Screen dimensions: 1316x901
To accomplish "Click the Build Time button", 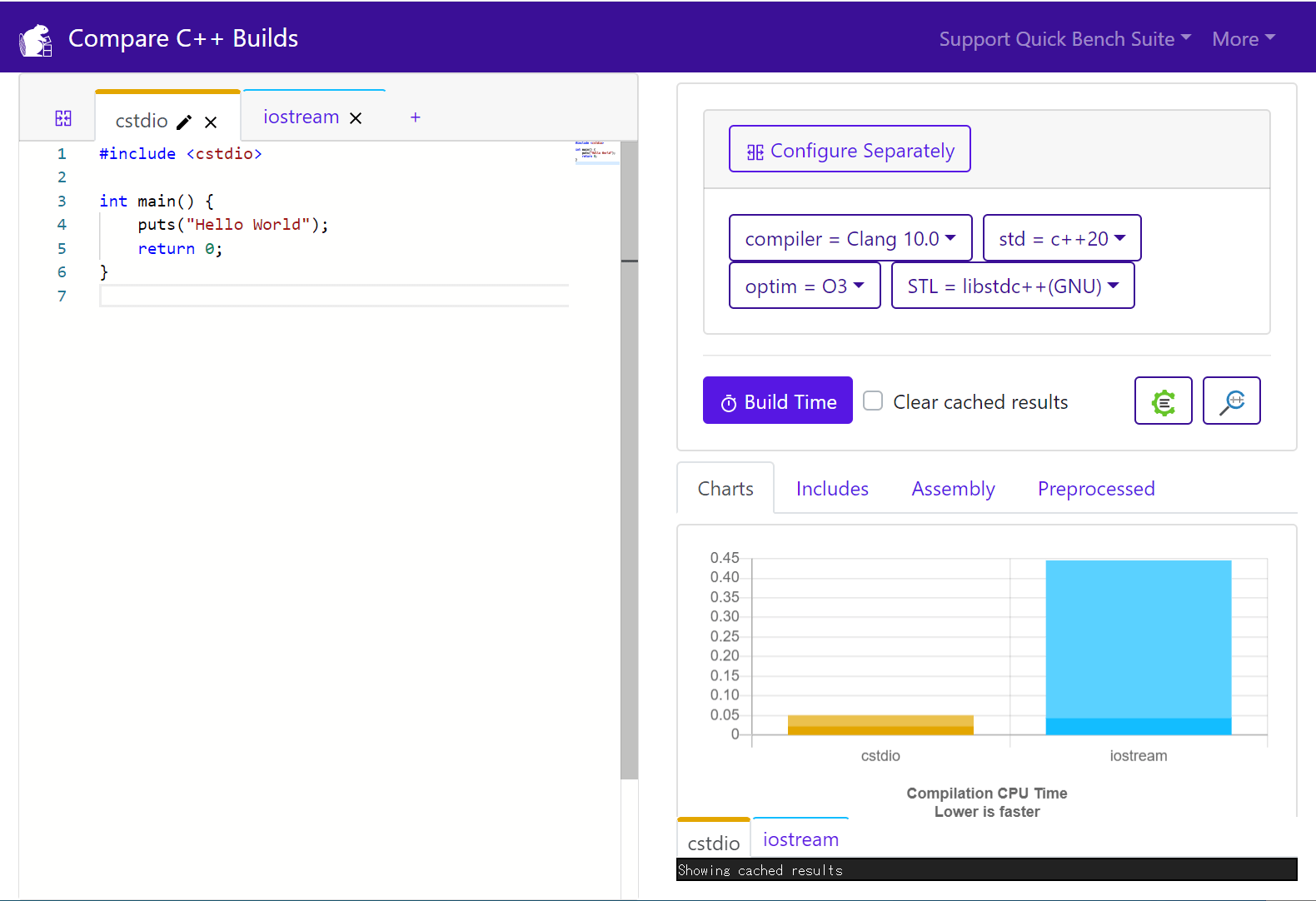I will (778, 401).
